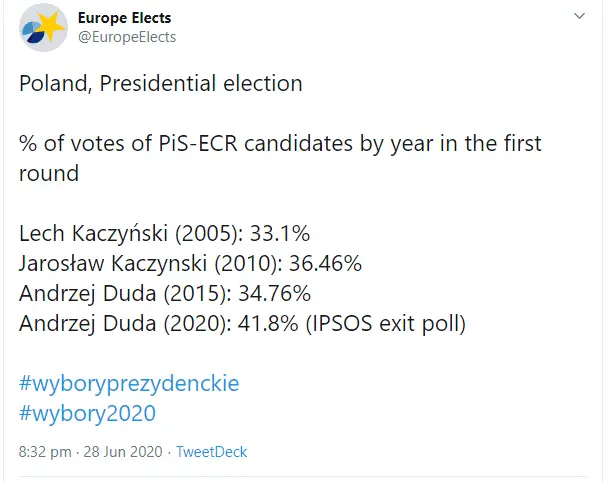
Task: Click the 8:32 pm timestamp
Action: (x=45, y=452)
